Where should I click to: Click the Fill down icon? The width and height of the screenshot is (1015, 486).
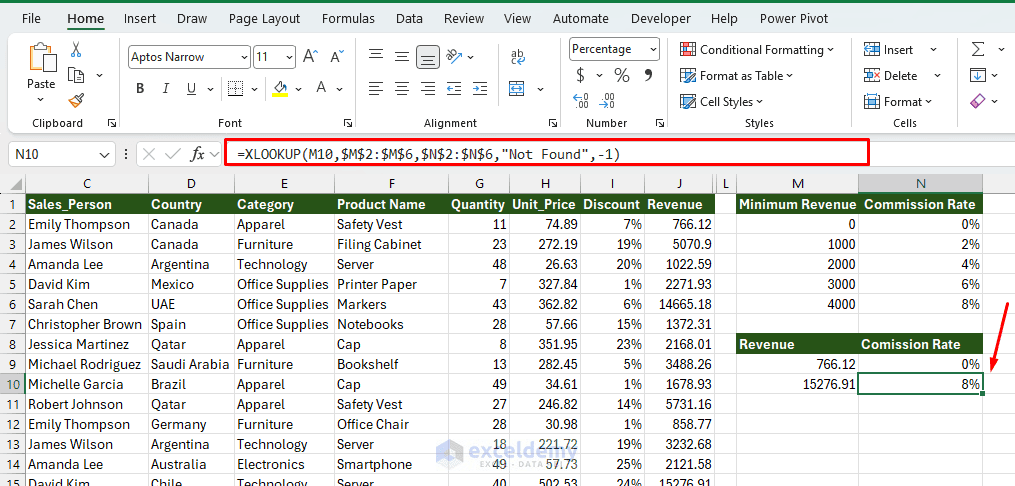point(977,75)
